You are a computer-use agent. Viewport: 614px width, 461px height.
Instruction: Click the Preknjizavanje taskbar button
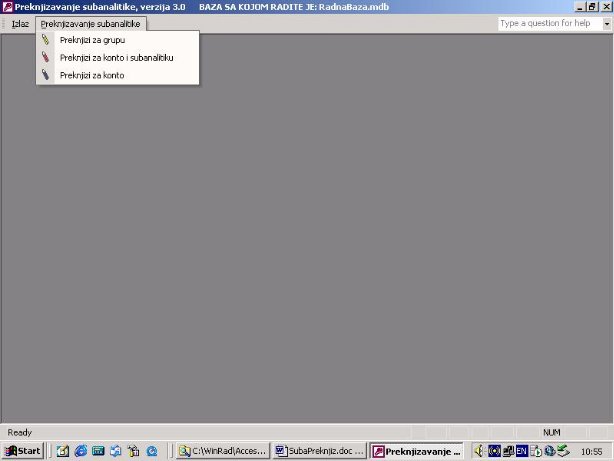click(416, 451)
